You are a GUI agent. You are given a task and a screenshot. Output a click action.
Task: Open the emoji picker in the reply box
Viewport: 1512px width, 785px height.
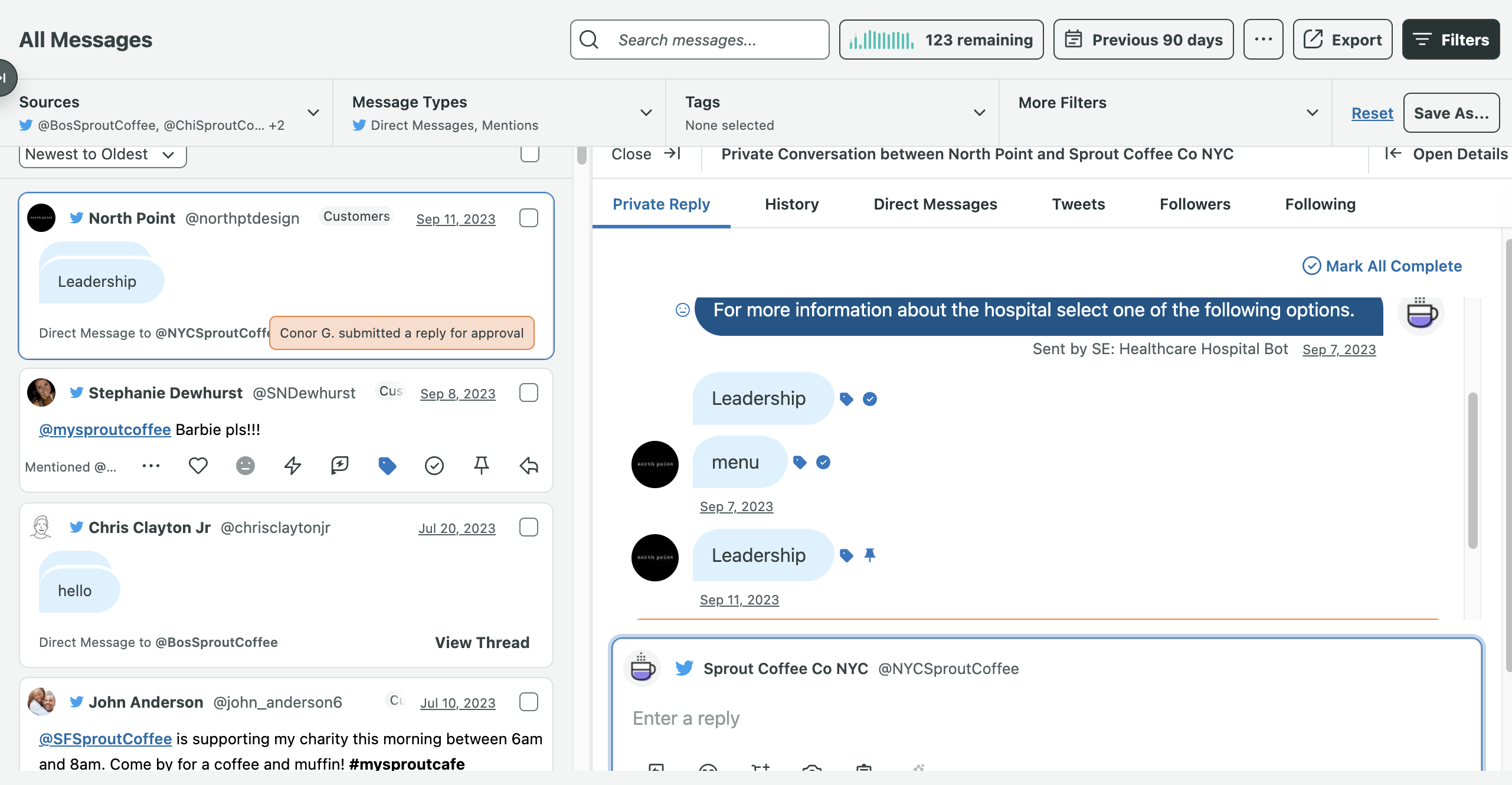[707, 769]
